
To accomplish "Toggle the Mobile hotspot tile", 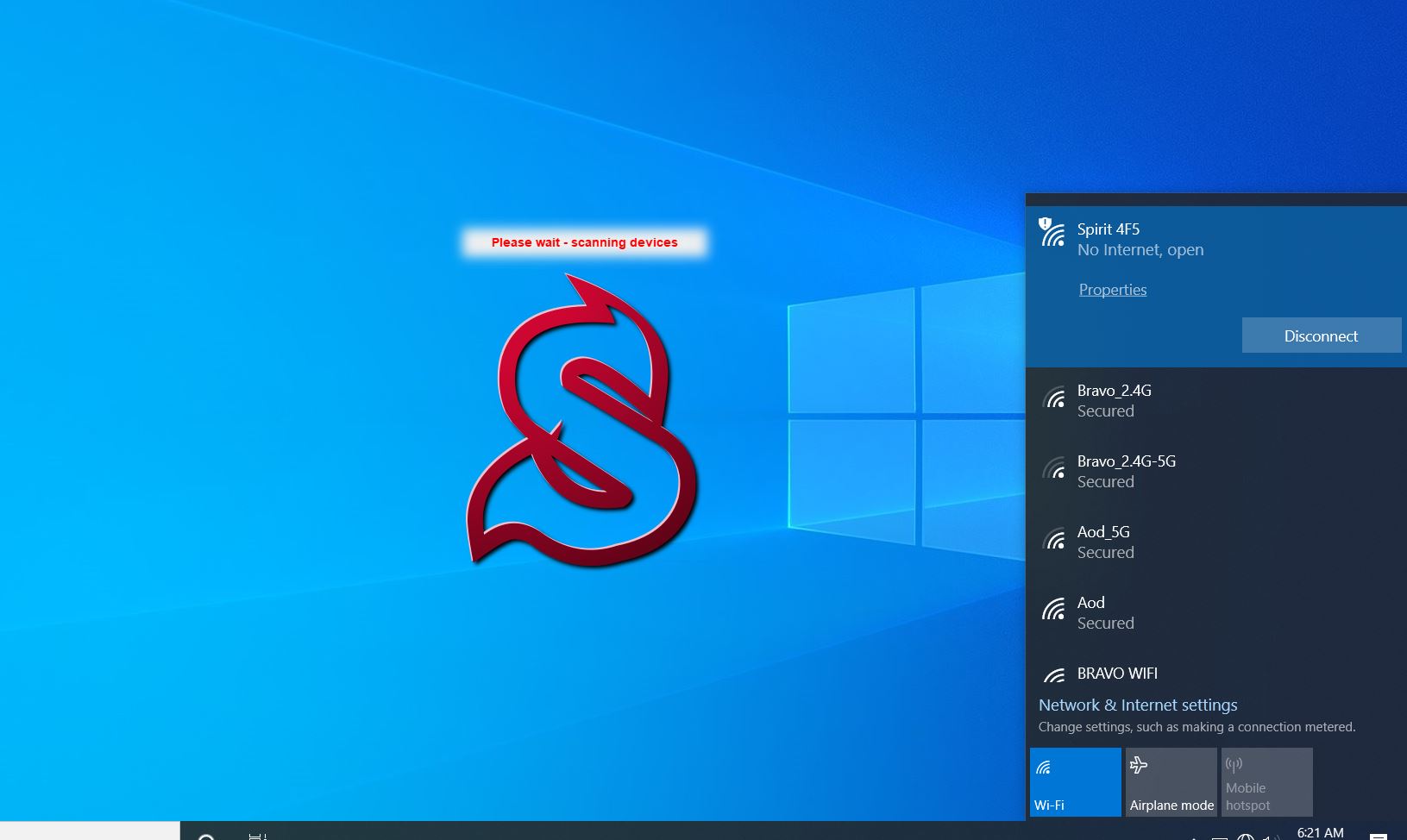I will (x=1266, y=781).
